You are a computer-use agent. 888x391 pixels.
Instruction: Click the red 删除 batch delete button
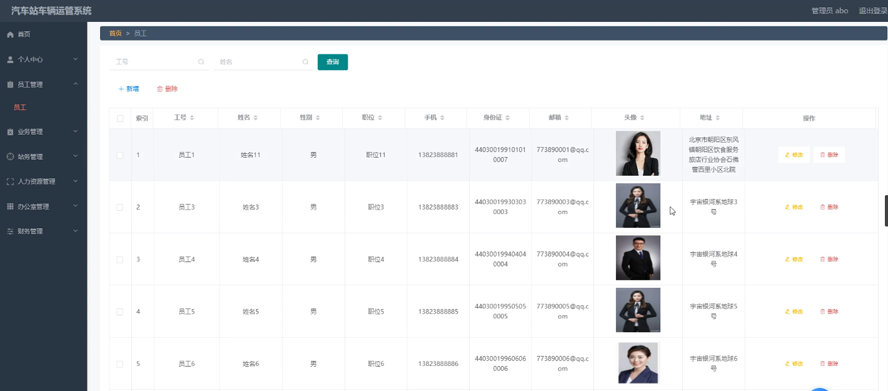[167, 89]
